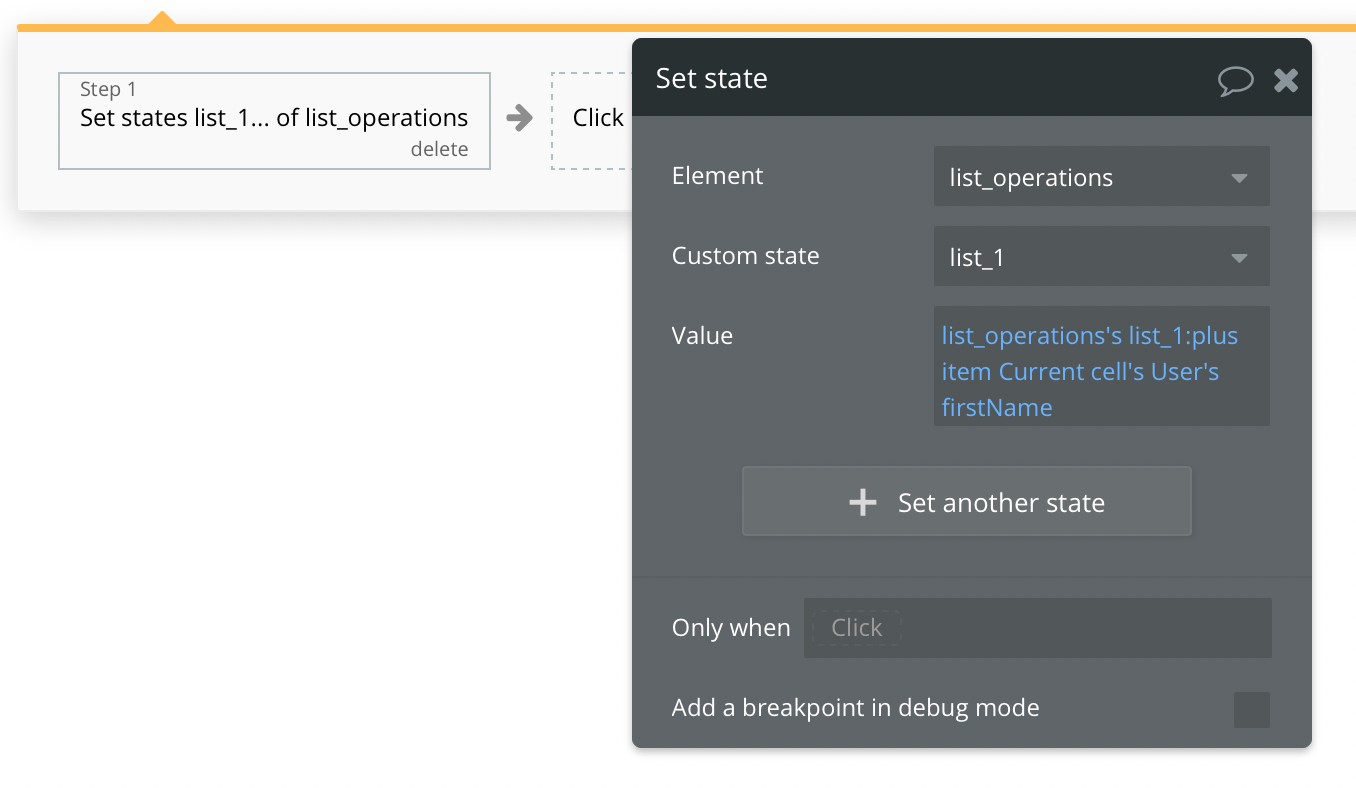Open the comment bubble icon in Set state
Viewport: 1356px width, 788px height.
click(x=1236, y=81)
